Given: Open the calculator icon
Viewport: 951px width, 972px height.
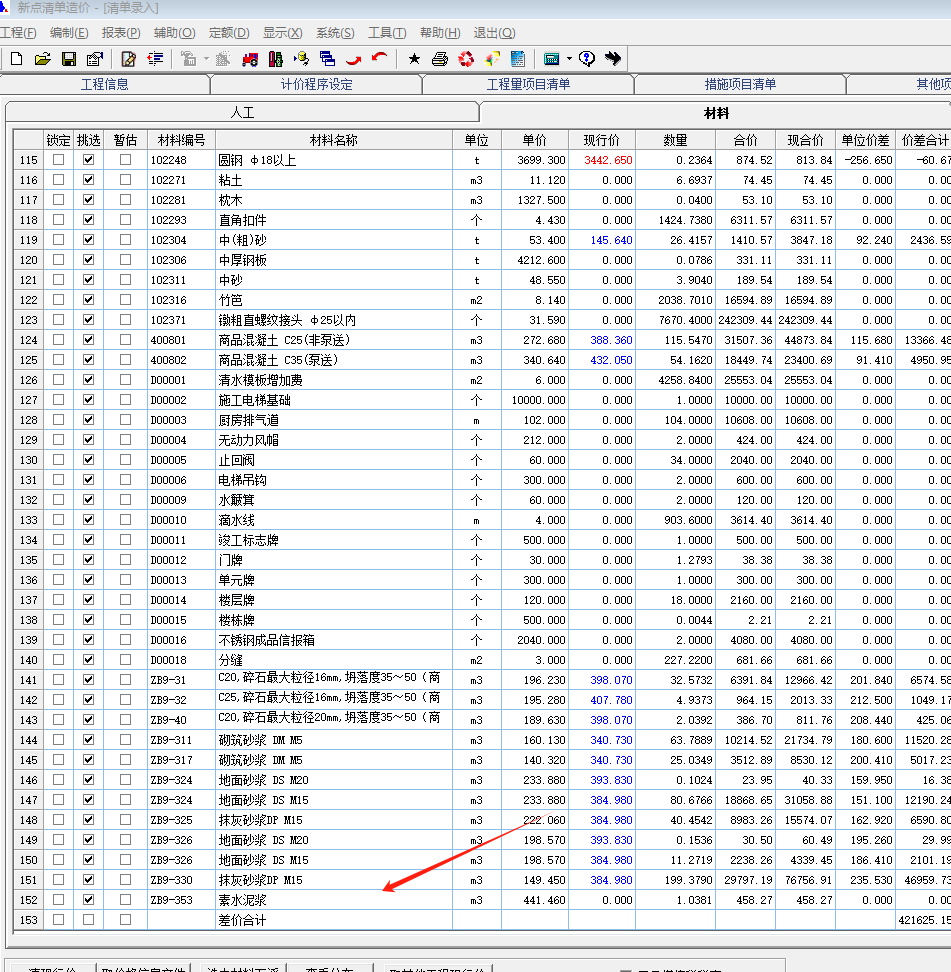Looking at the screenshot, I should 551,59.
